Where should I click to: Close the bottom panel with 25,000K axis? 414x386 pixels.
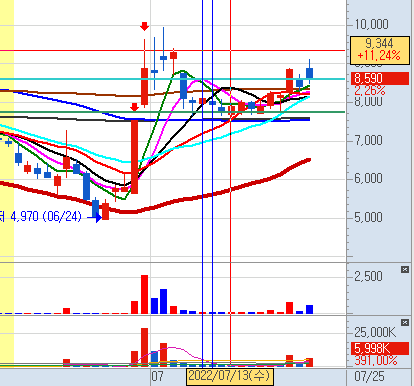point(405,322)
